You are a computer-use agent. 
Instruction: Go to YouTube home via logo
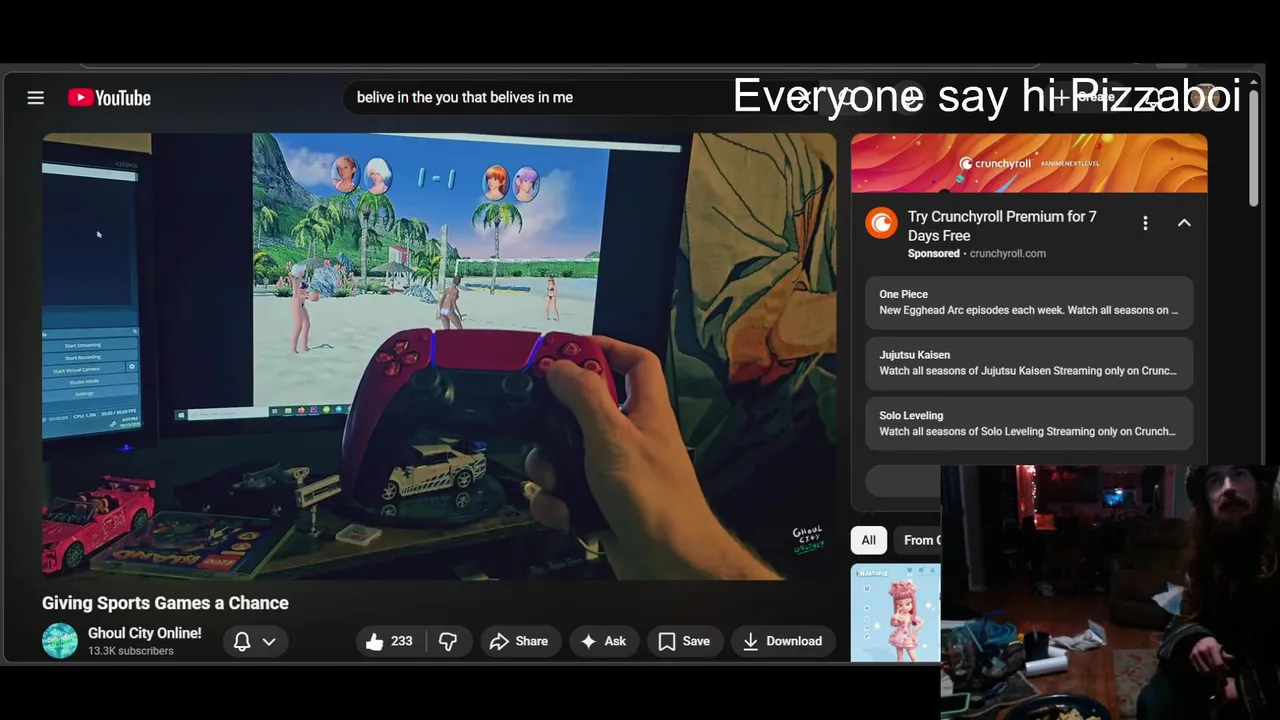click(x=109, y=97)
